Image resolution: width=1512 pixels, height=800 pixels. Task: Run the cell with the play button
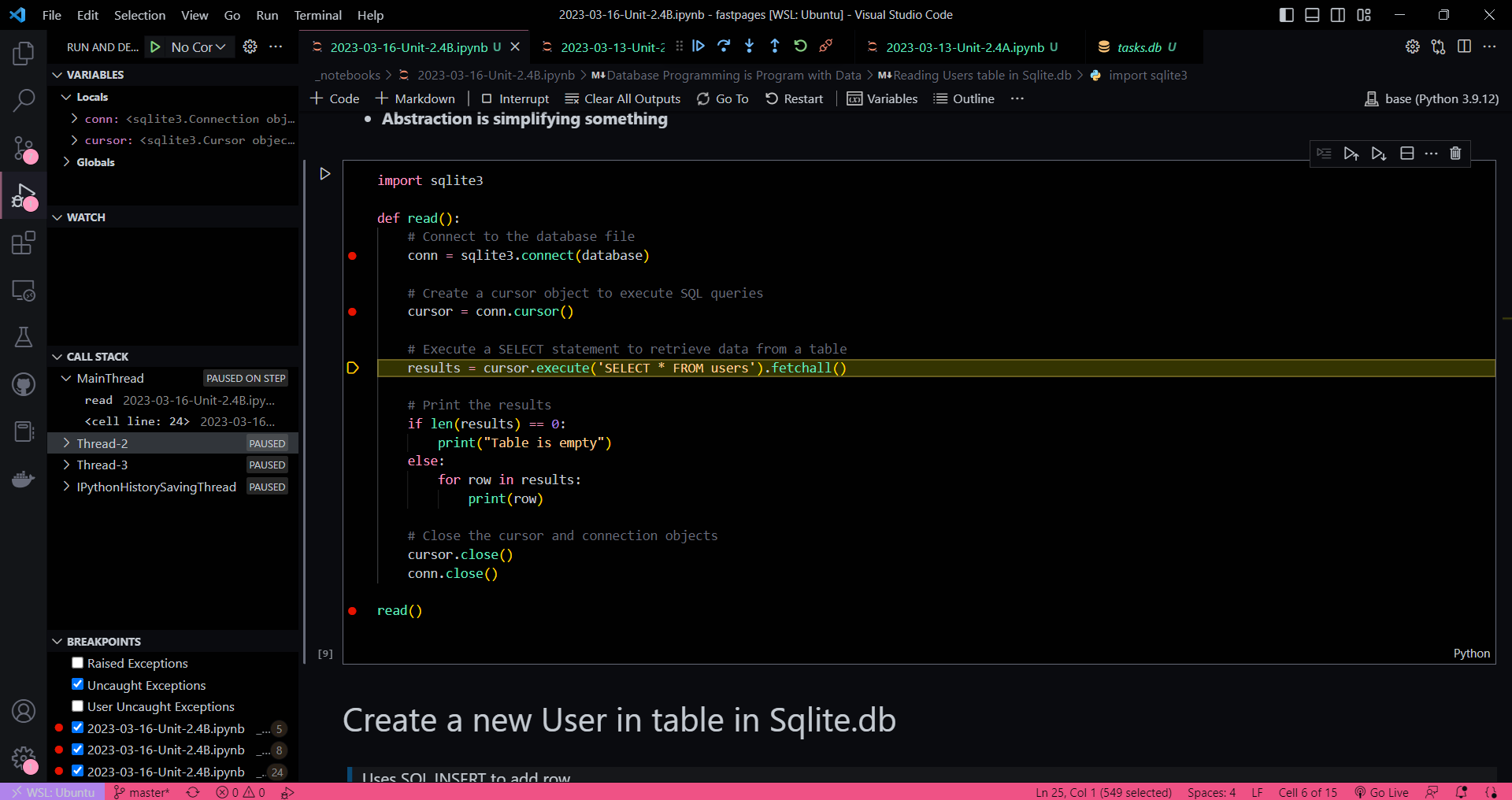[x=324, y=173]
